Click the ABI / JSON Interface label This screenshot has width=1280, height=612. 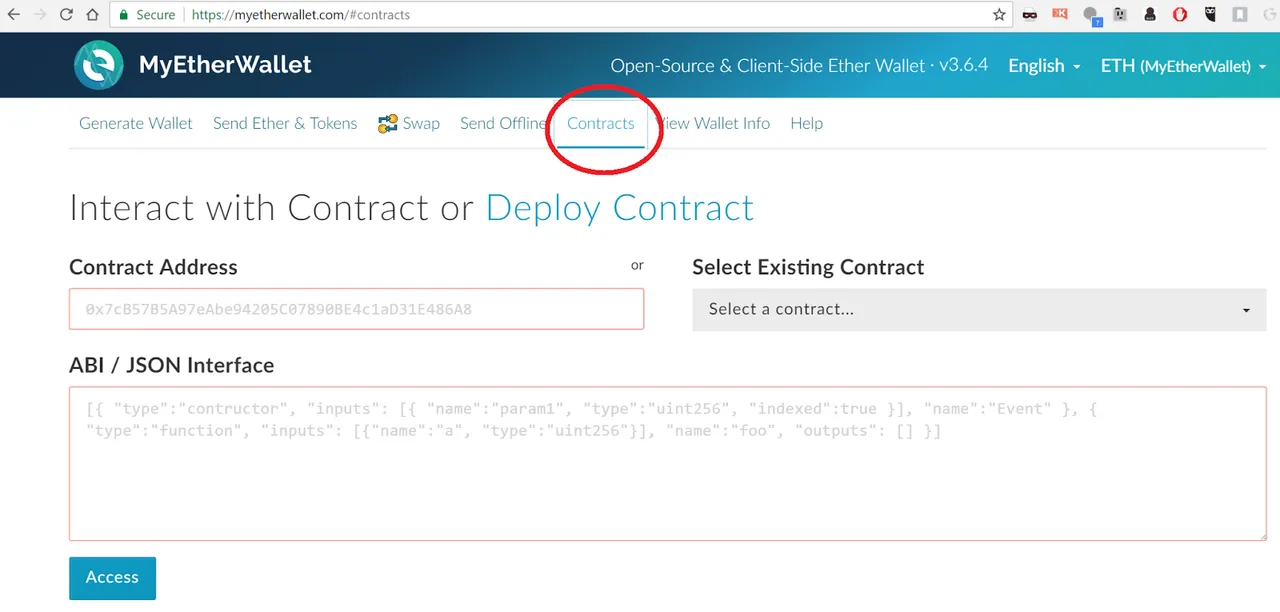pyautogui.click(x=171, y=365)
